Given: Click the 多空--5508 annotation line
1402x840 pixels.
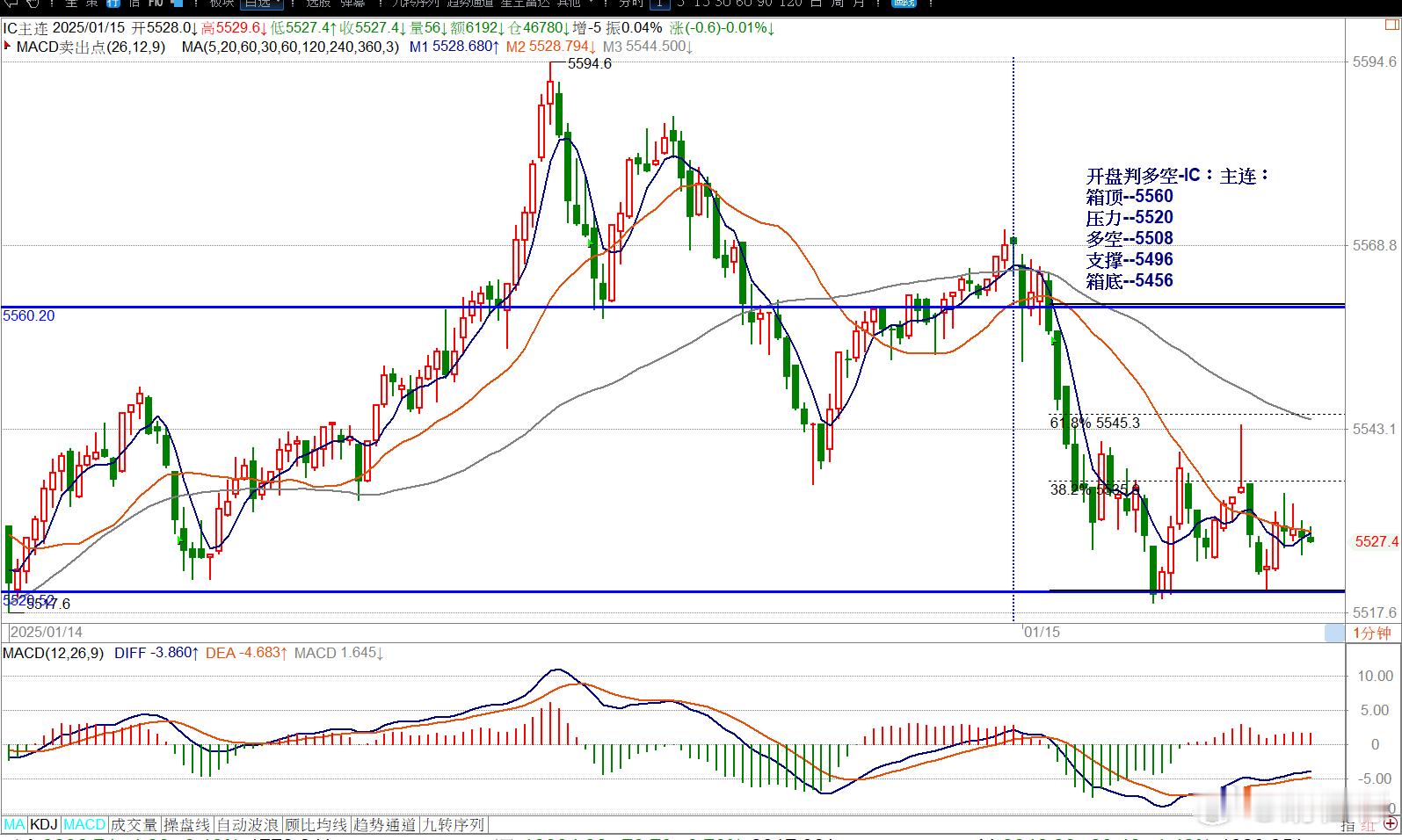Looking at the screenshot, I should click(x=1130, y=239).
